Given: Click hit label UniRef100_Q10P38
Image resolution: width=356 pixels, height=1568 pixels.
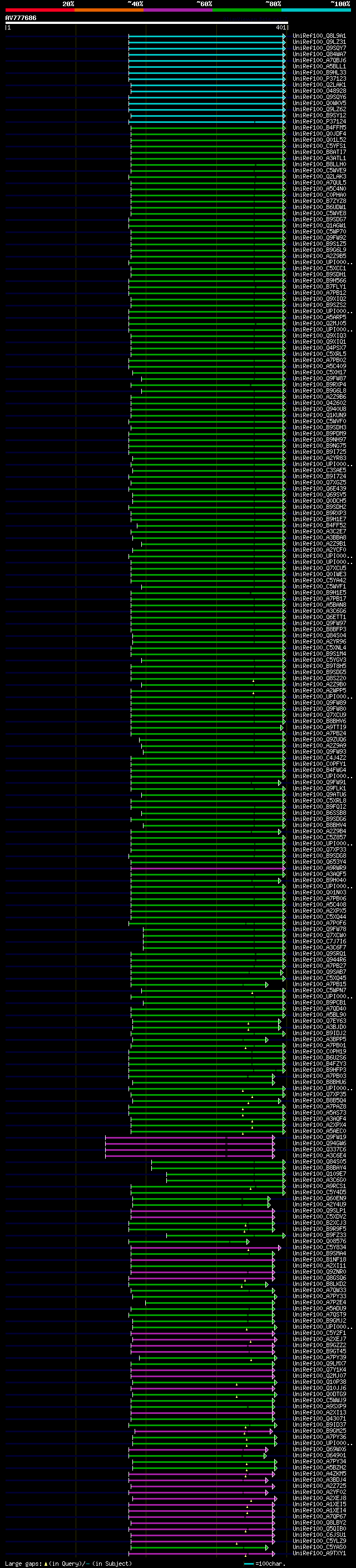Looking at the screenshot, I should click(x=319, y=1382).
